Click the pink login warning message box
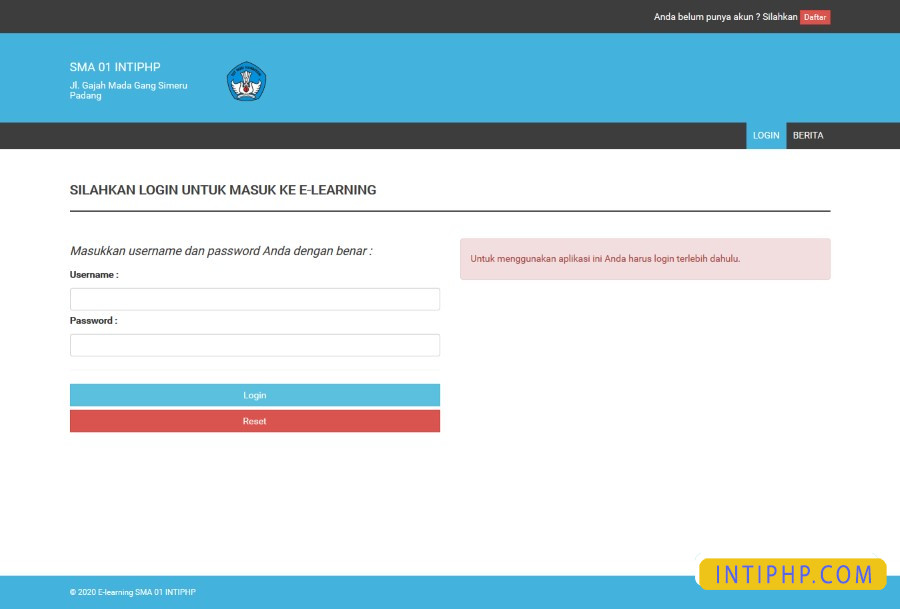Screen dimensions: 900x609 pos(645,258)
